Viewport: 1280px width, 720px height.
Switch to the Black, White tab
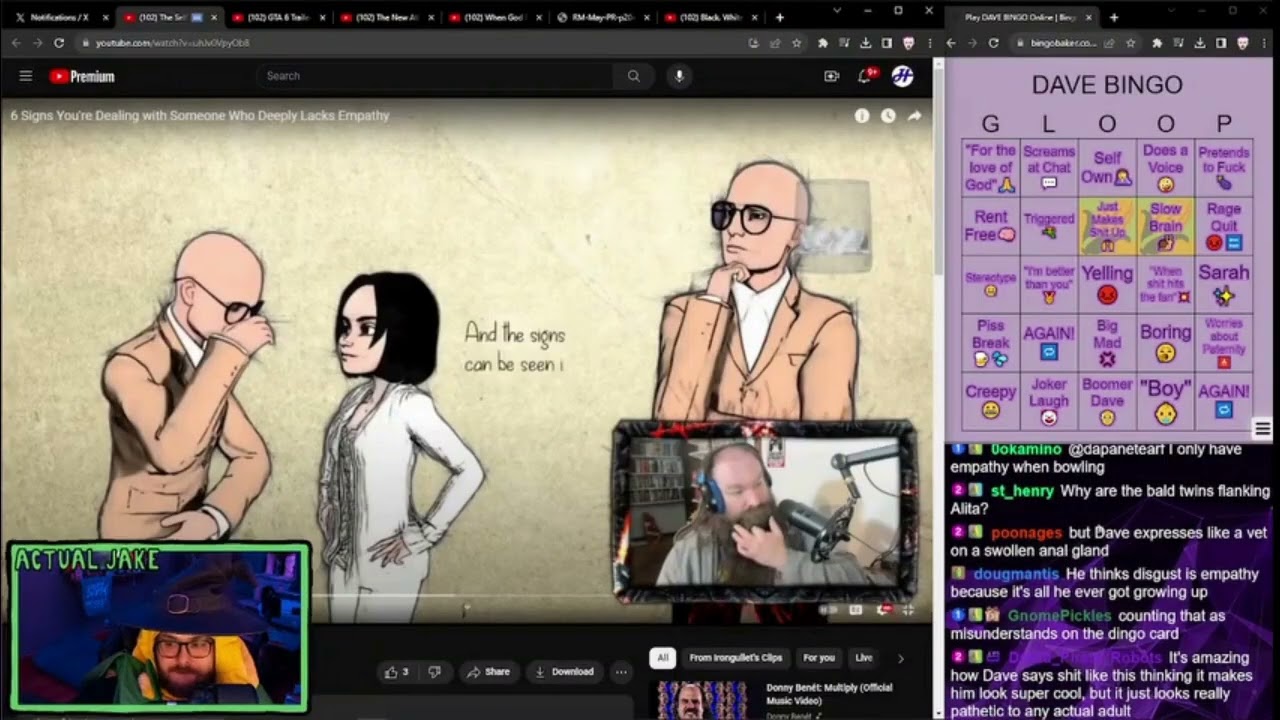[714, 17]
